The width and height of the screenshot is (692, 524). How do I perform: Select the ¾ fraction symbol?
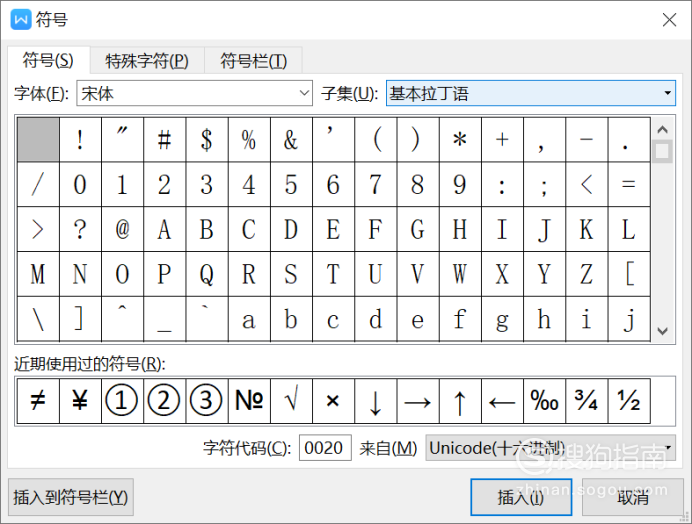587,401
